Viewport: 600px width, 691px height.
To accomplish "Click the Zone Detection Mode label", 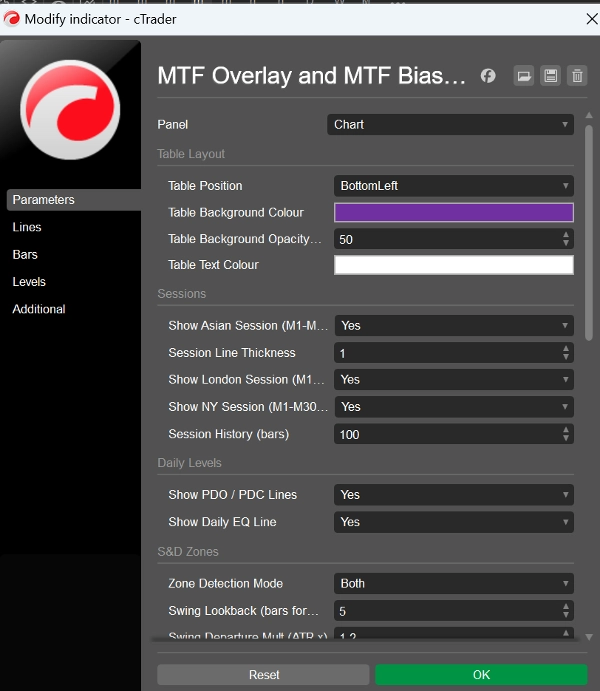I will click(226, 583).
